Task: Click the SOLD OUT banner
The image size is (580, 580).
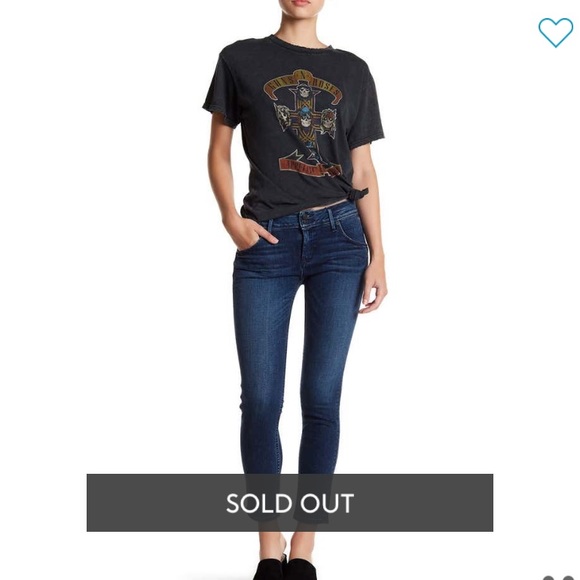Action: click(x=290, y=503)
